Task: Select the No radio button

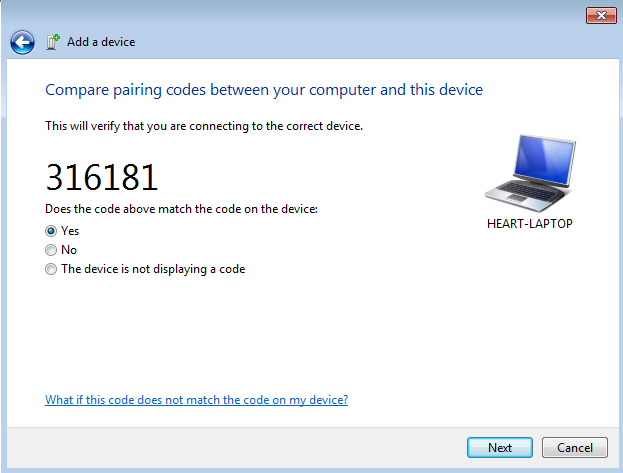Action: (51, 250)
